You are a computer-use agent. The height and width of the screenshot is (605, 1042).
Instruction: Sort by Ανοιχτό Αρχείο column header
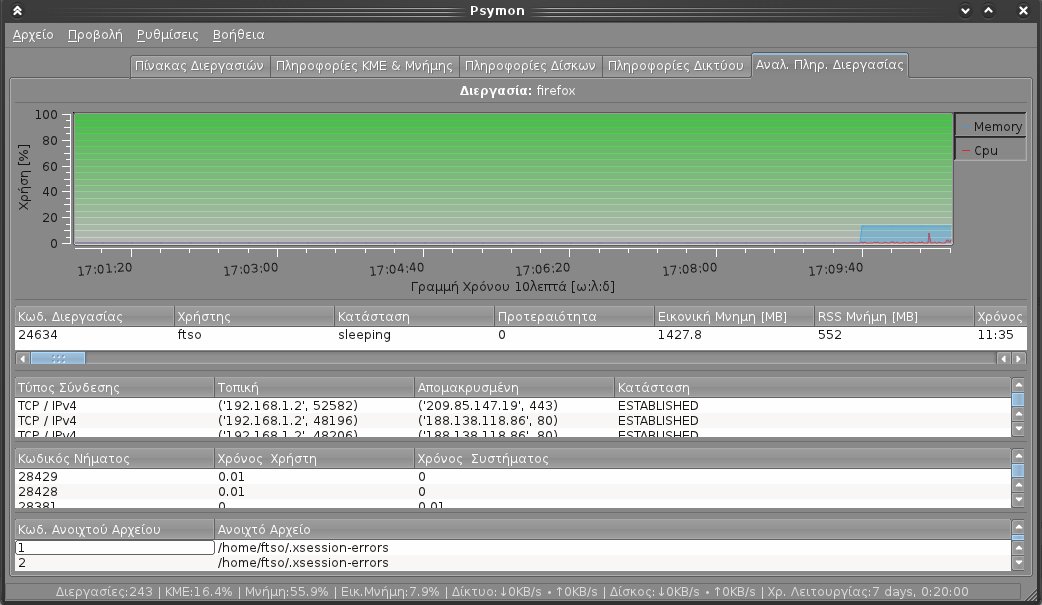tap(613, 530)
